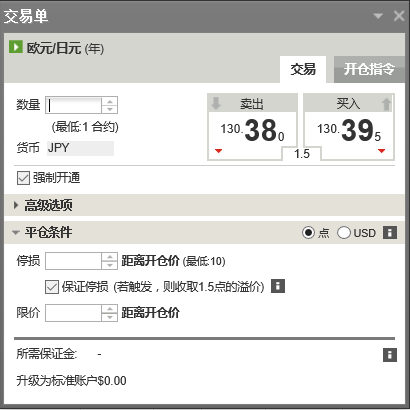Viewport: 410px width, 410px height.
Task: Toggle the 保证停损 checkbox
Action: (52, 287)
